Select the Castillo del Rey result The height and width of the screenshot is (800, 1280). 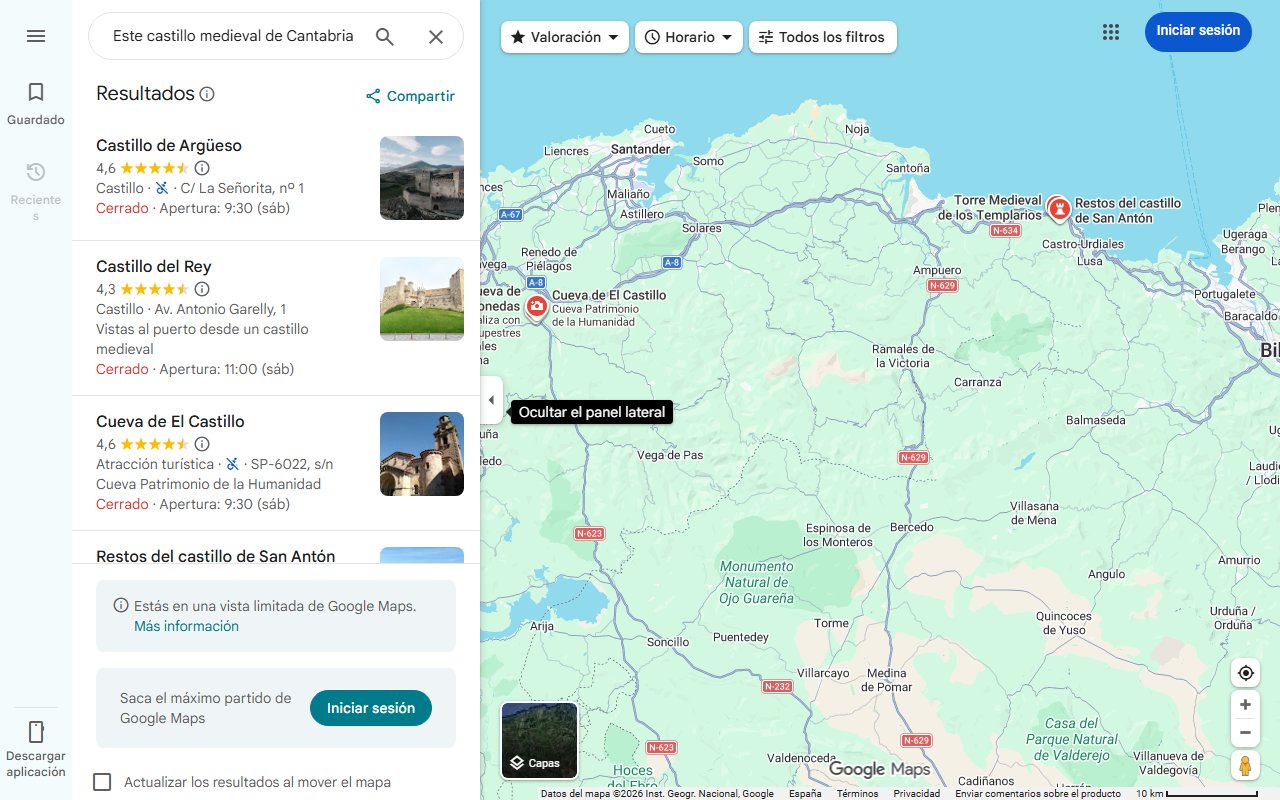click(152, 266)
